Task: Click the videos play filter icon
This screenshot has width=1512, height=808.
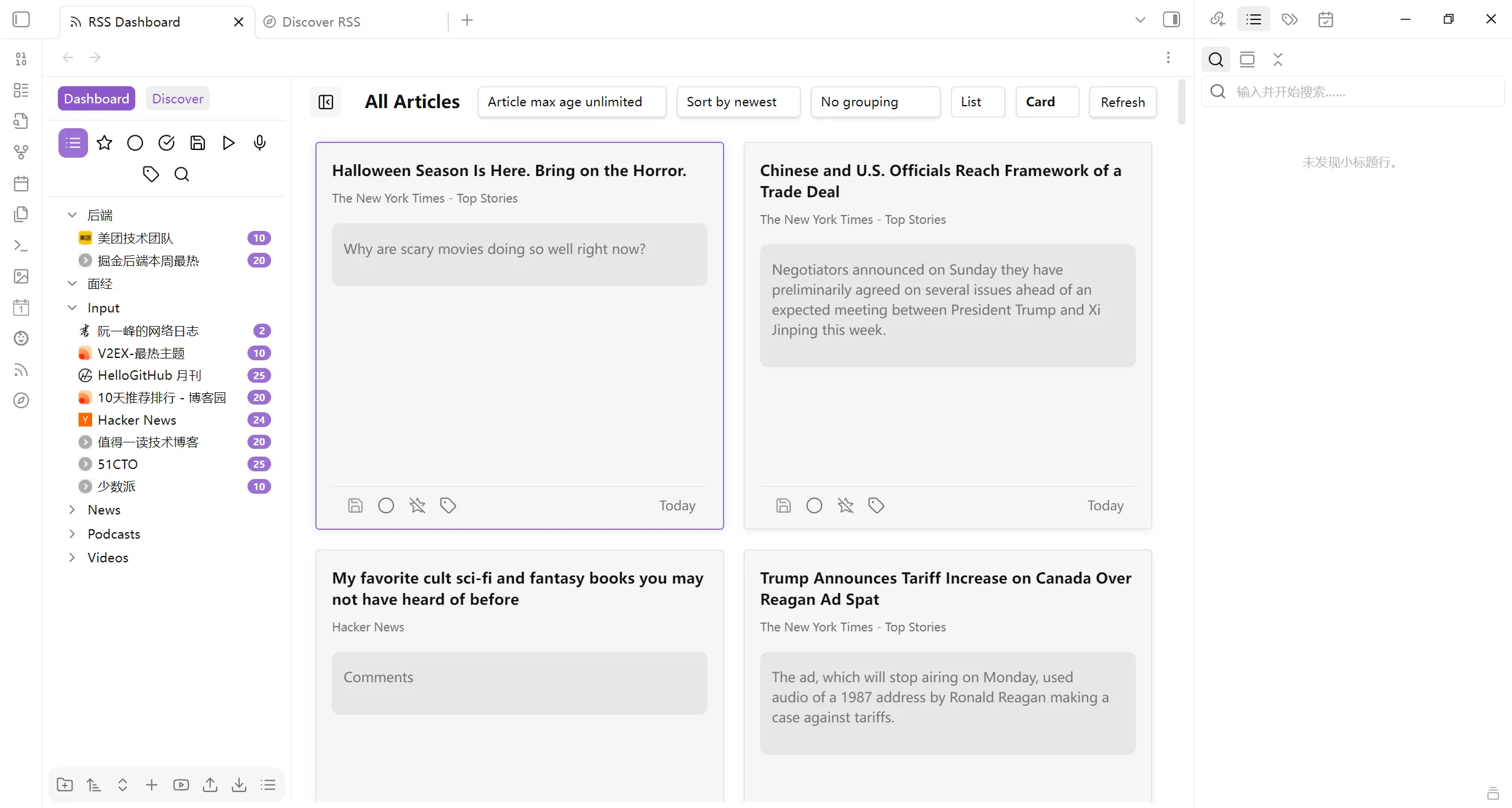Action: pyautogui.click(x=229, y=143)
